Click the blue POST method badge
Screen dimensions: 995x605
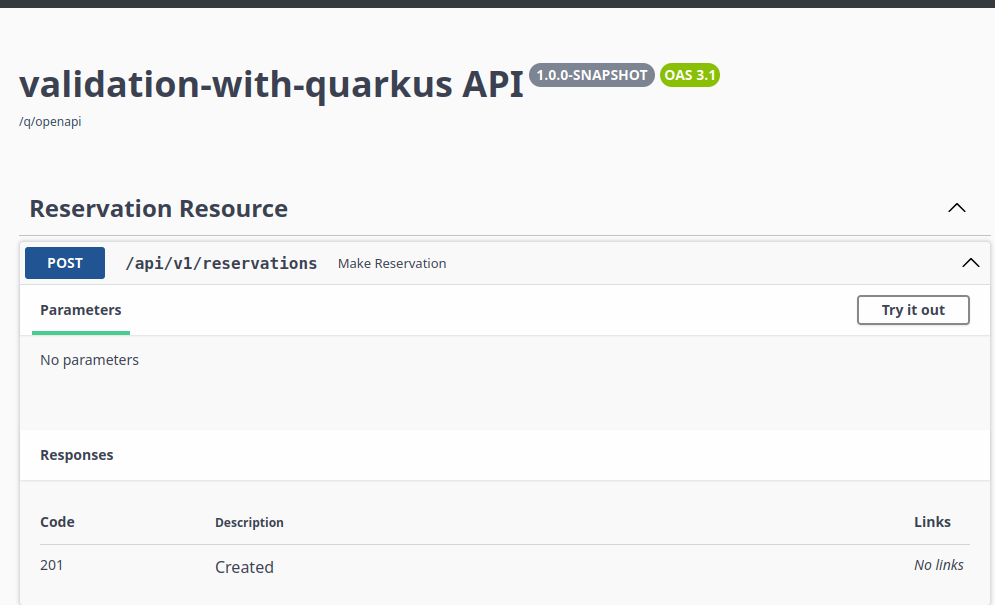pos(65,263)
